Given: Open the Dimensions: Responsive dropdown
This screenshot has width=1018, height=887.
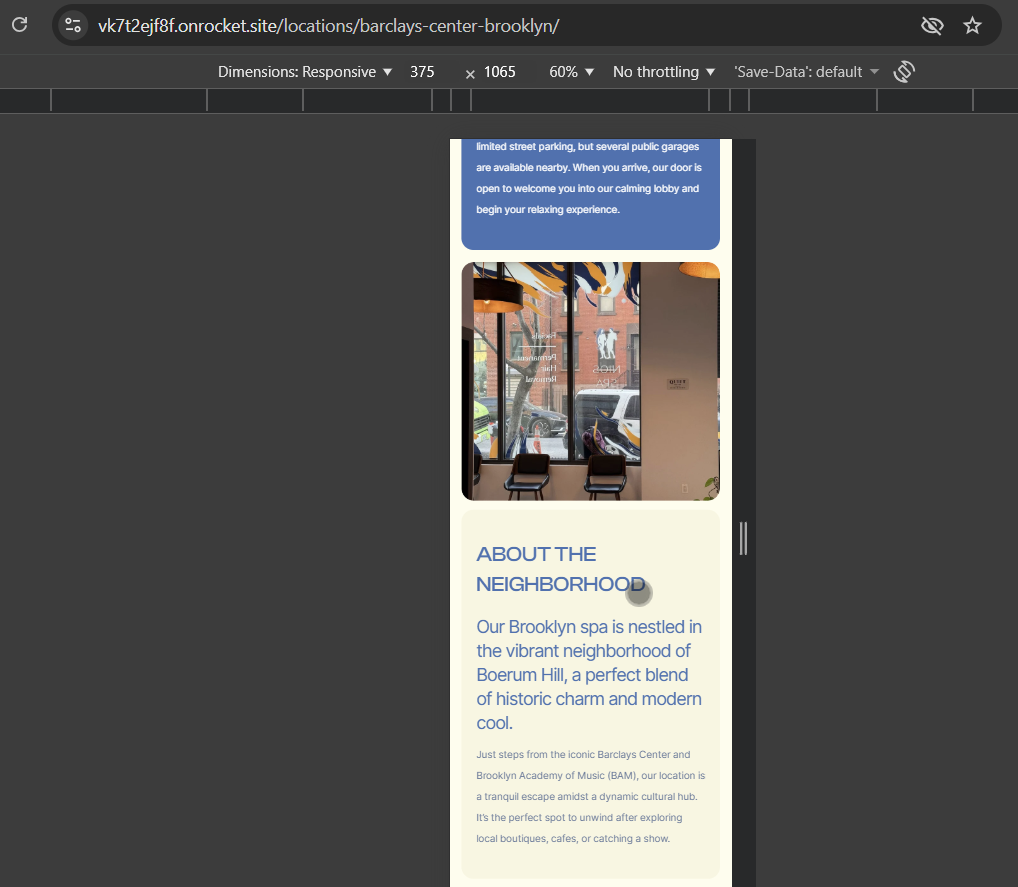Looking at the screenshot, I should [x=304, y=71].
